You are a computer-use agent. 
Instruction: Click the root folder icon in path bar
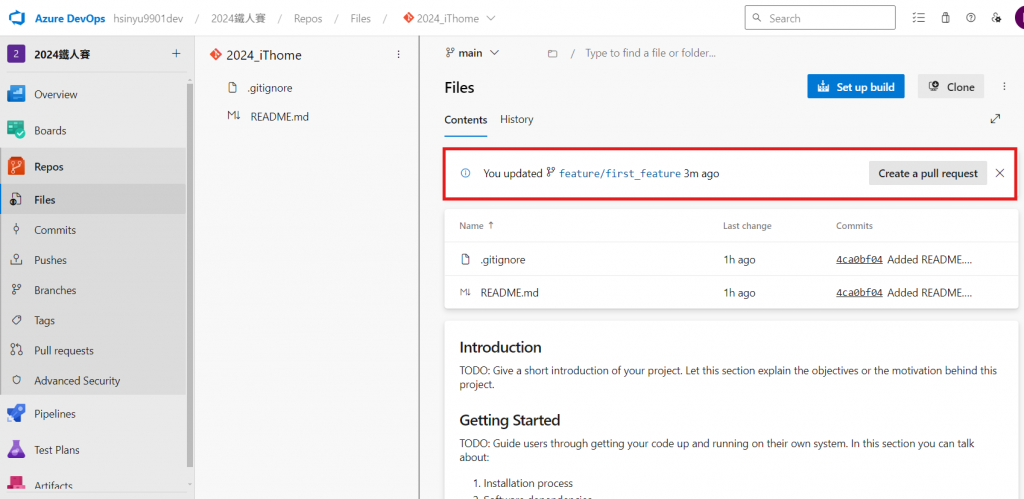(x=552, y=54)
